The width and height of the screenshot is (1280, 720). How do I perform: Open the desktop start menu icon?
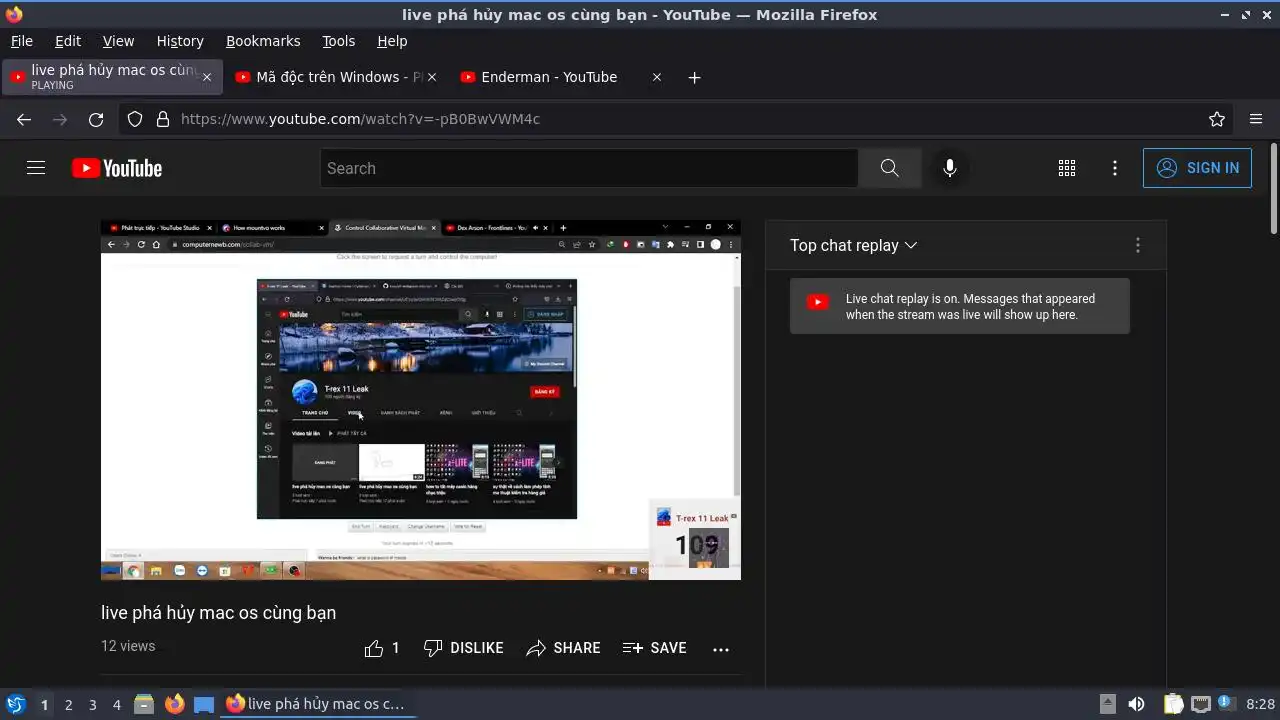pyautogui.click(x=15, y=704)
